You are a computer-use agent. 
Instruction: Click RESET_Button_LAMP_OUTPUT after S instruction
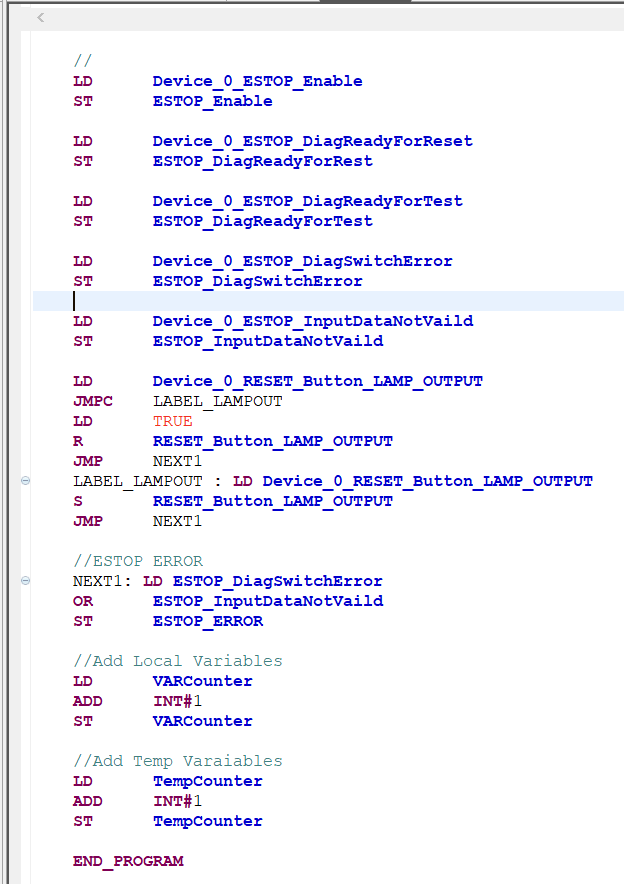click(273, 501)
